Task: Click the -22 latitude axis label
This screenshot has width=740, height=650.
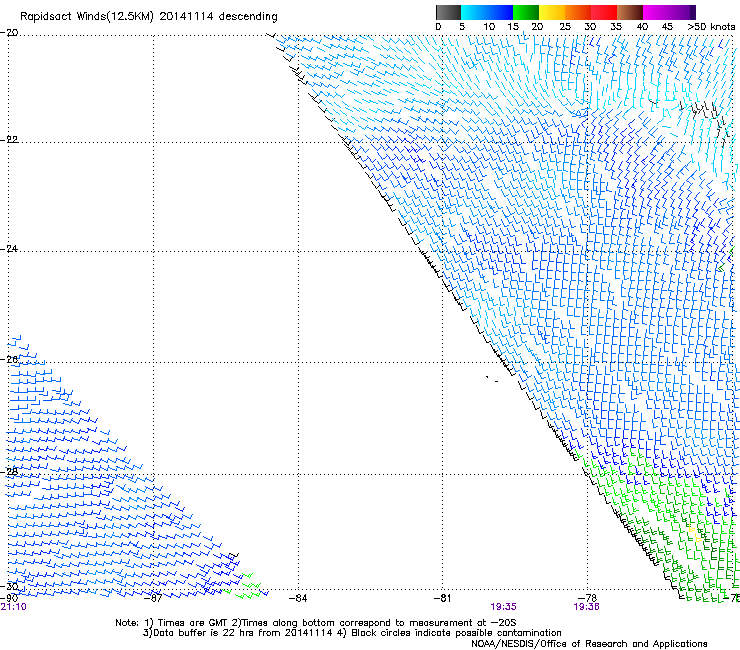Action: [x=9, y=140]
